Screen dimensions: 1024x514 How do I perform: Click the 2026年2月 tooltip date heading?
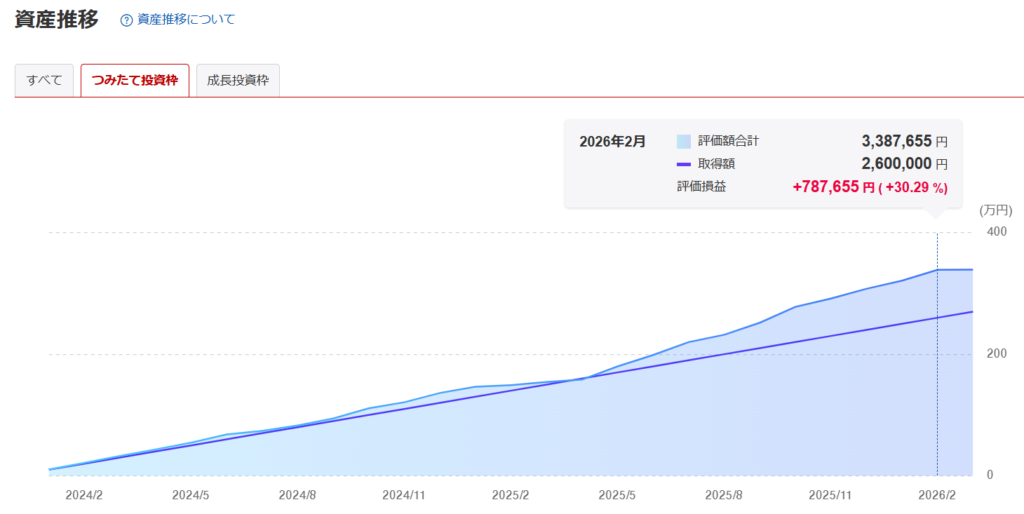(612, 142)
